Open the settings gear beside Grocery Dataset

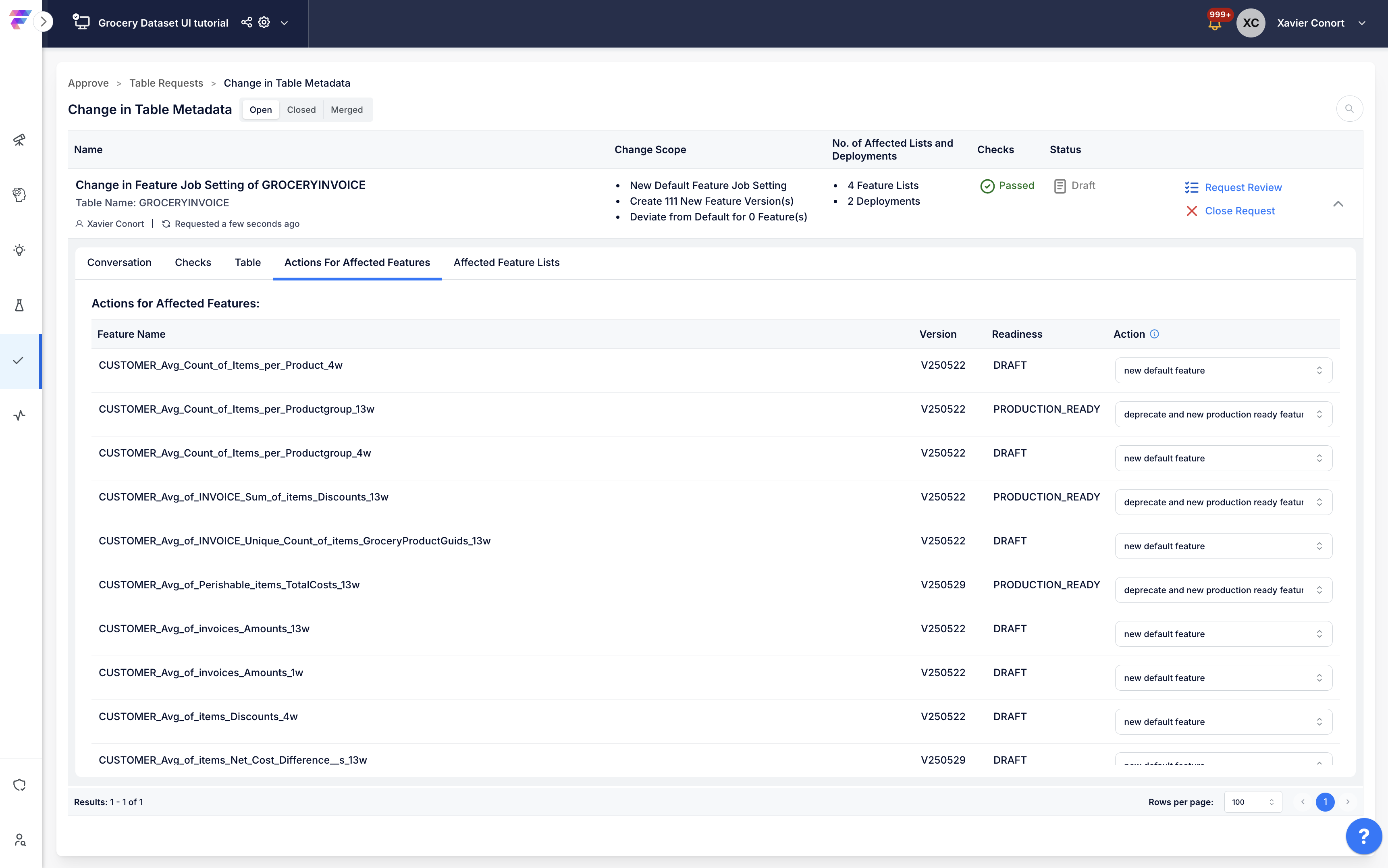coord(264,23)
